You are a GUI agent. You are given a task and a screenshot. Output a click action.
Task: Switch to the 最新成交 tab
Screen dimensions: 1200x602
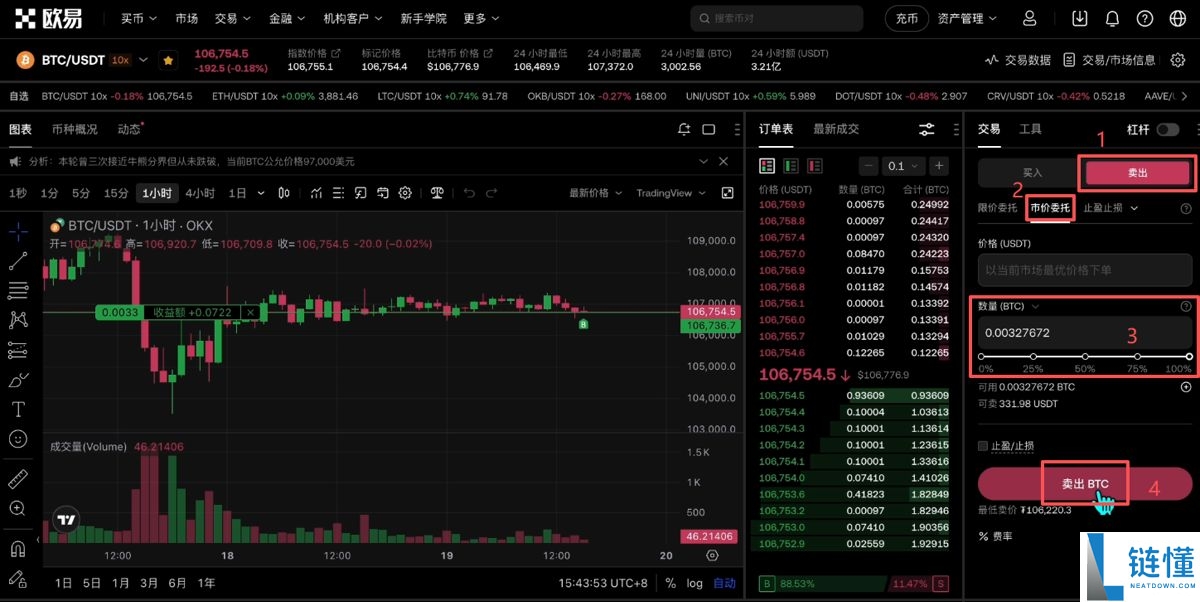pyautogui.click(x=836, y=128)
